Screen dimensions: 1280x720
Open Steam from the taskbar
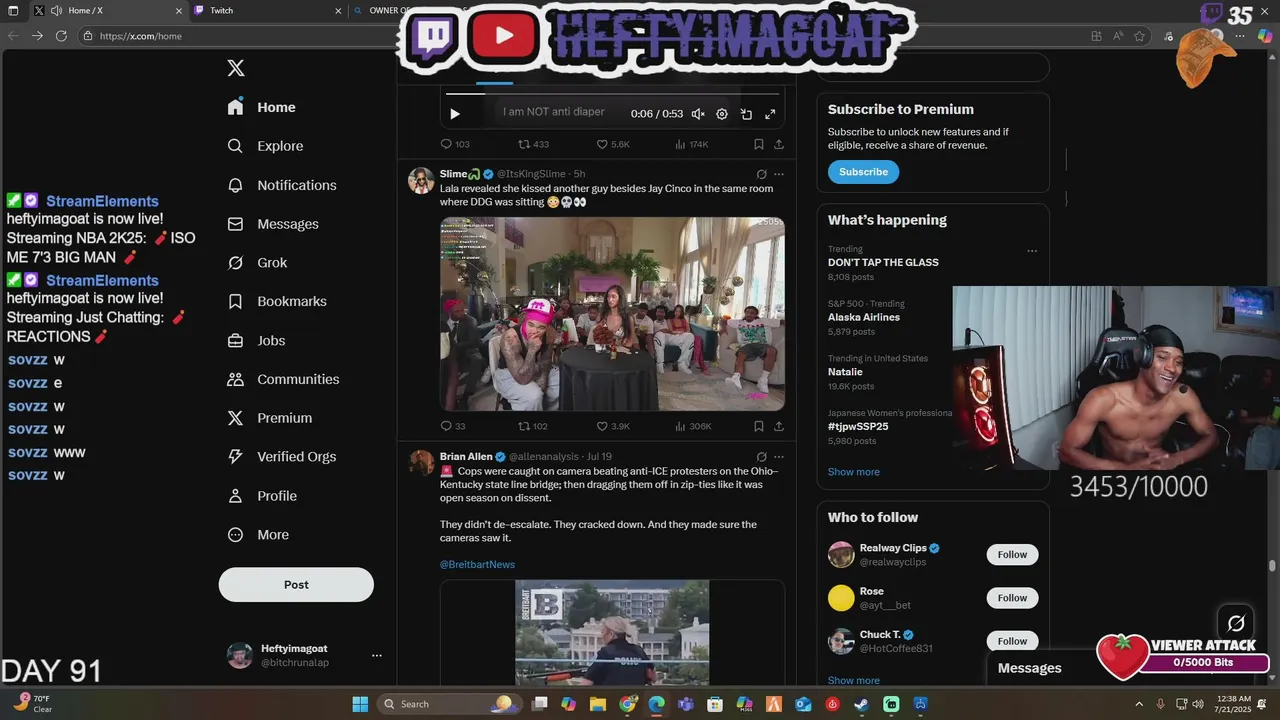pyautogui.click(x=861, y=704)
